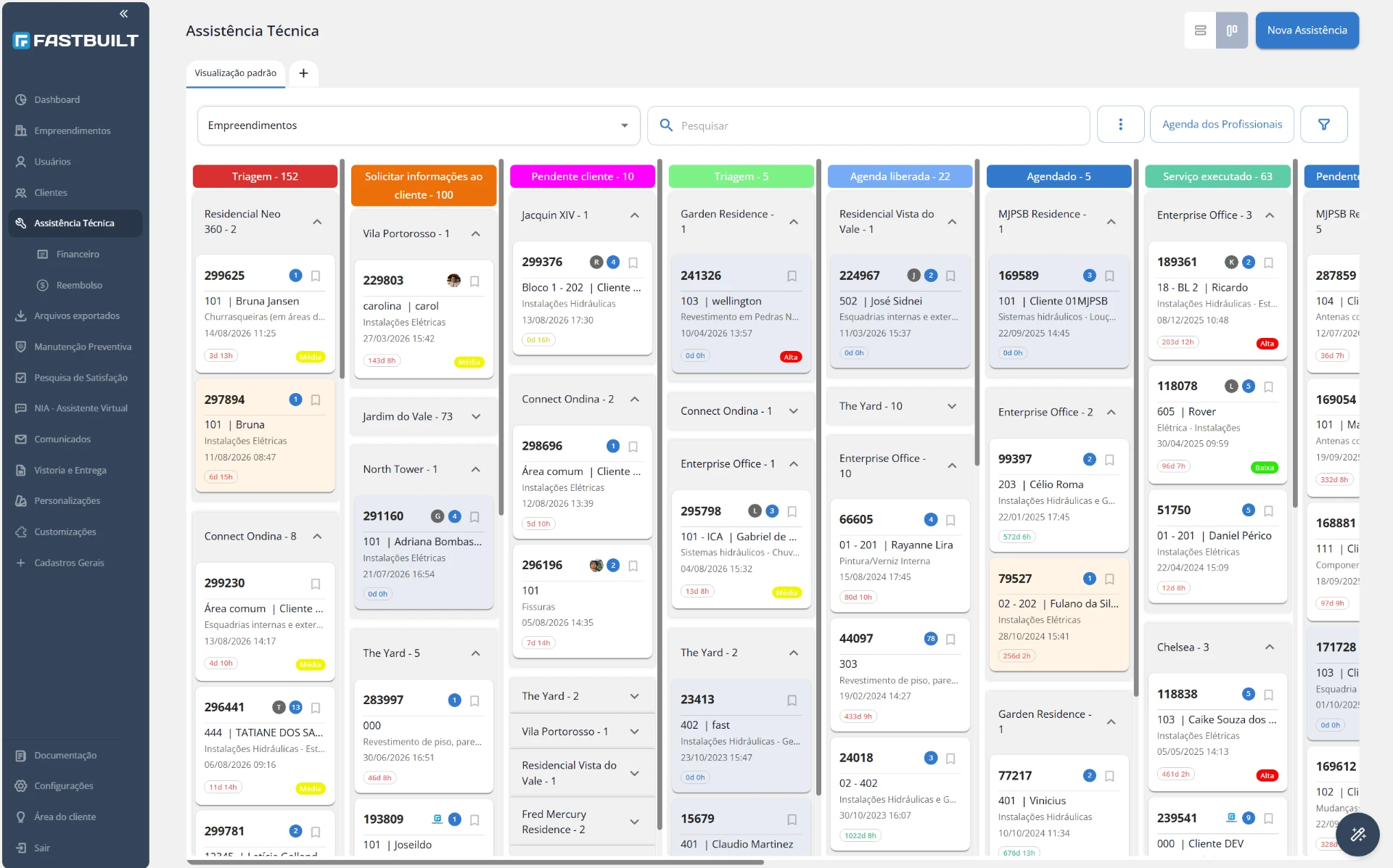1393x868 pixels.
Task: Open the filter funnel button
Action: [x=1323, y=125]
